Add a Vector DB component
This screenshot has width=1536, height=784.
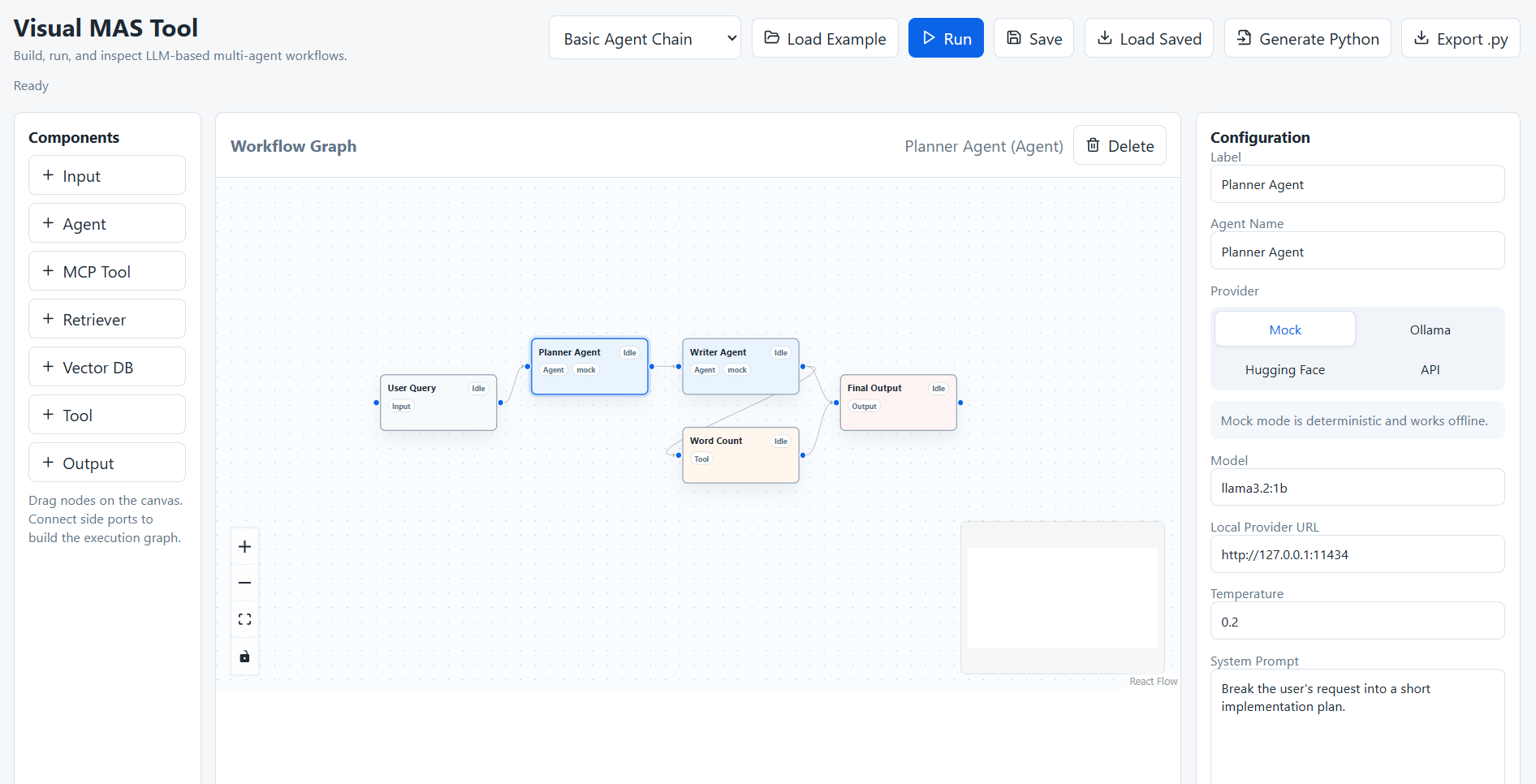[107, 367]
